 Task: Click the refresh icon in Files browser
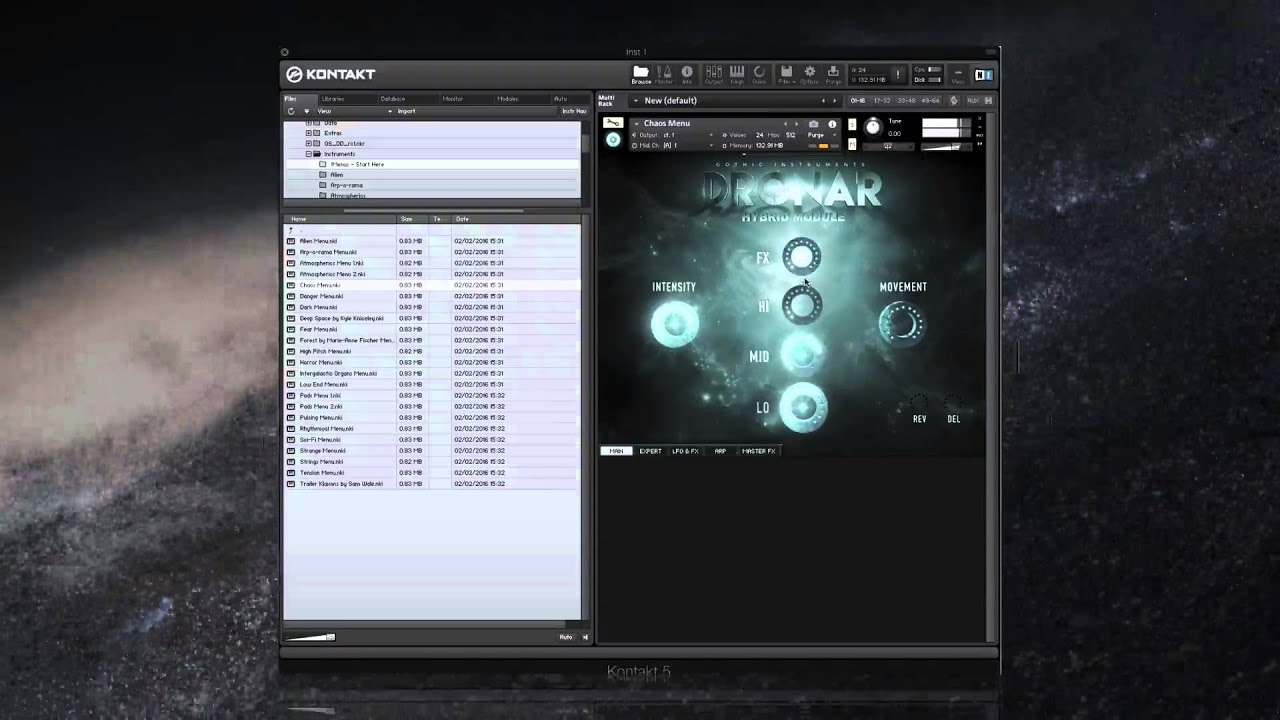(x=291, y=111)
